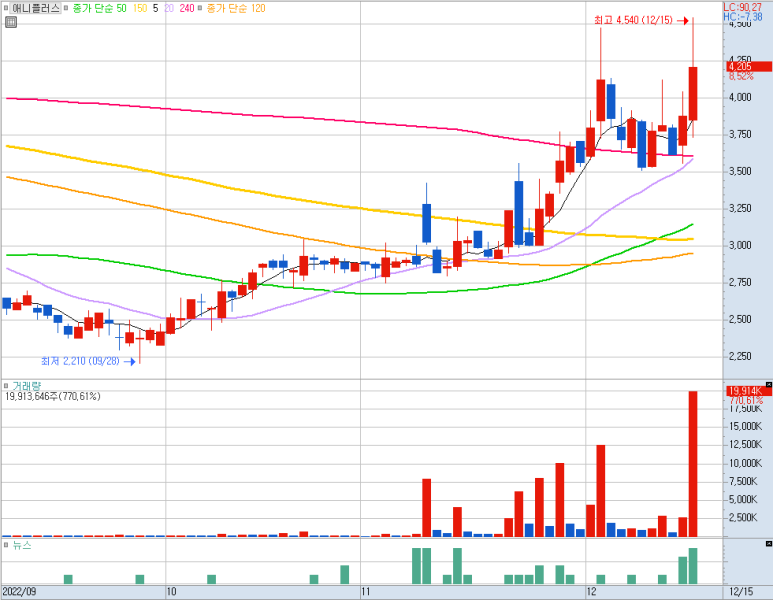Close the 거래량 volume panel
This screenshot has width=773, height=600.
(769, 385)
